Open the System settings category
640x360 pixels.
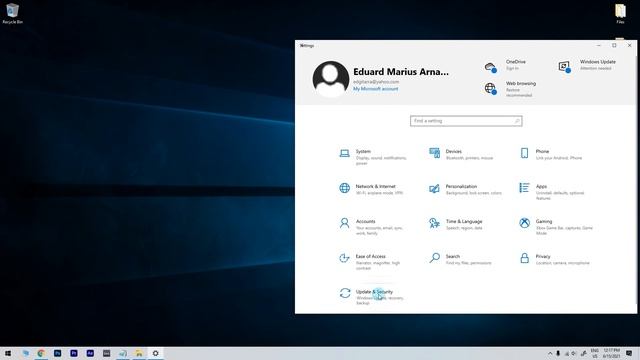click(x=373, y=157)
